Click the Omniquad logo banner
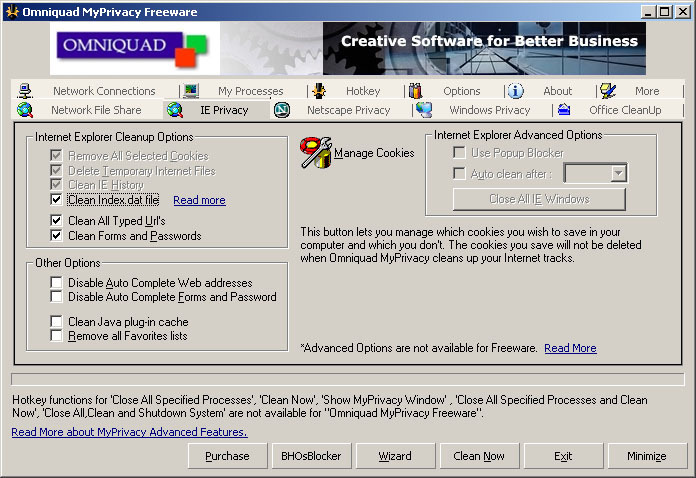 click(135, 48)
